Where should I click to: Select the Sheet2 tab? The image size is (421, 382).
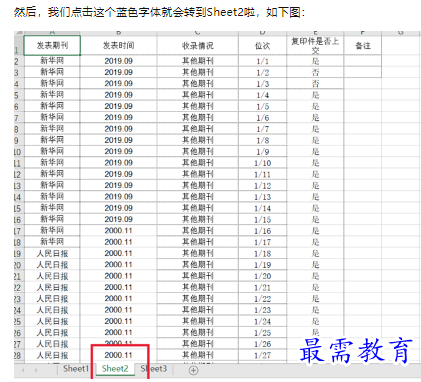[115, 369]
